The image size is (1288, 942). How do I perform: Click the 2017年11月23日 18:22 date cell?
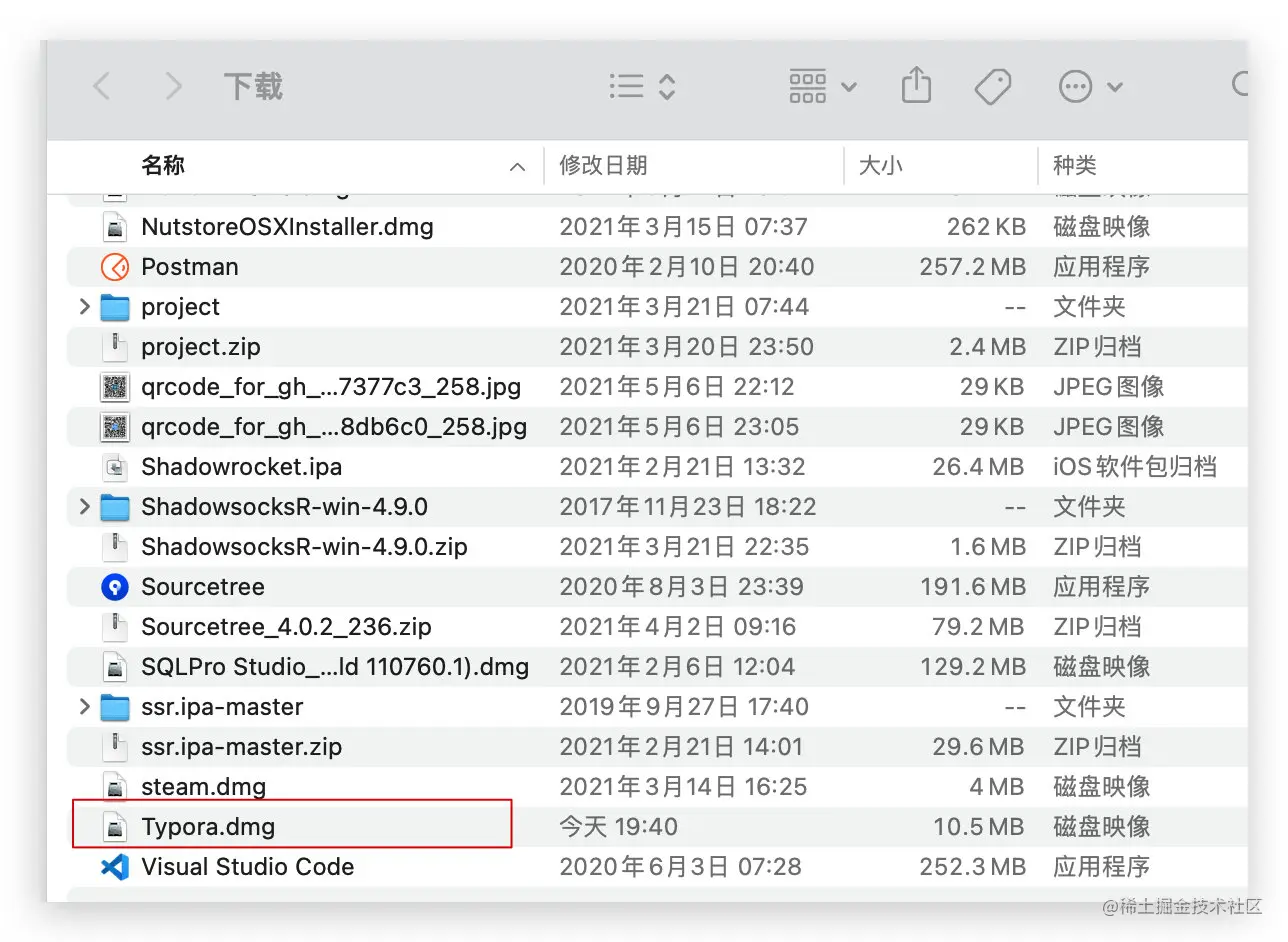coord(688,507)
